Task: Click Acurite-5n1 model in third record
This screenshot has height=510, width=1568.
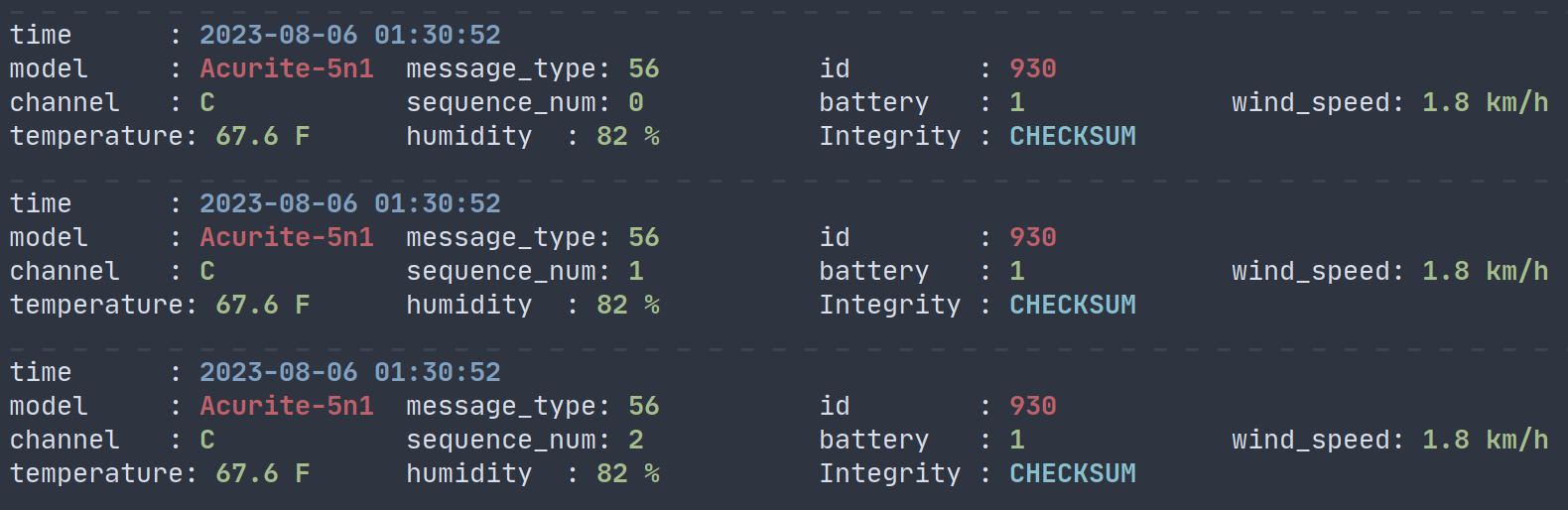Action: click(287, 406)
